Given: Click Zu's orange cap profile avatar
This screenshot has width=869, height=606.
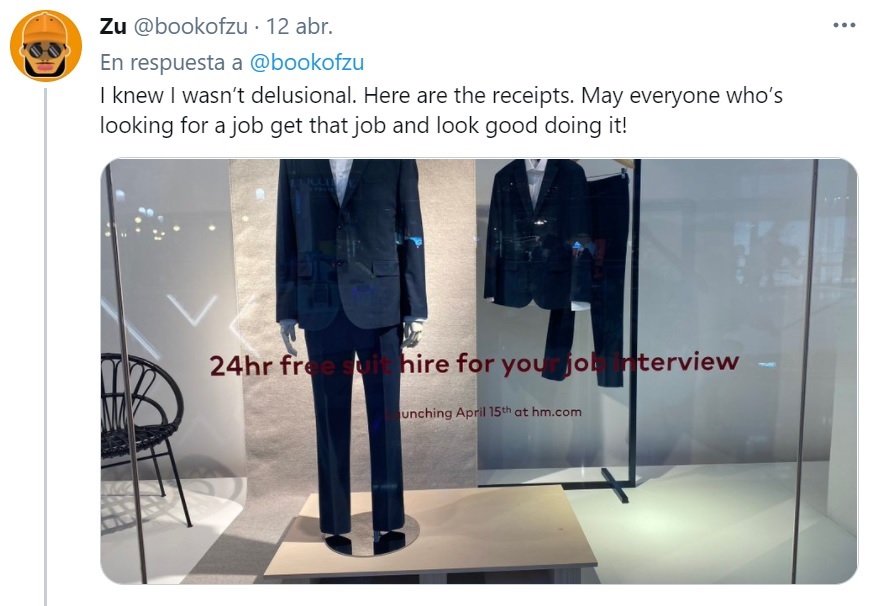Looking at the screenshot, I should point(46,46).
